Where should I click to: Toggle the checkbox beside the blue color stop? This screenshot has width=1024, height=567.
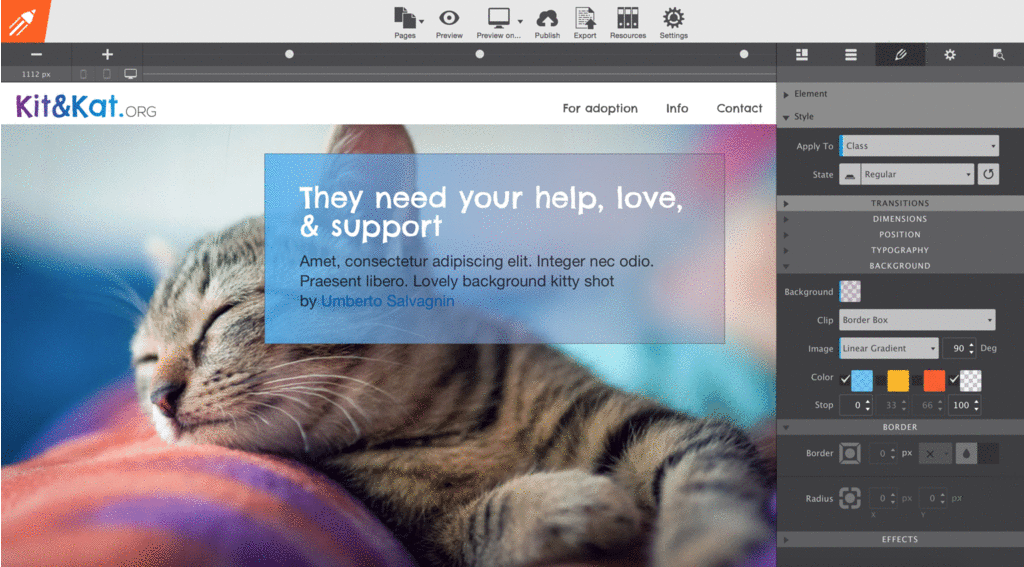(x=845, y=379)
